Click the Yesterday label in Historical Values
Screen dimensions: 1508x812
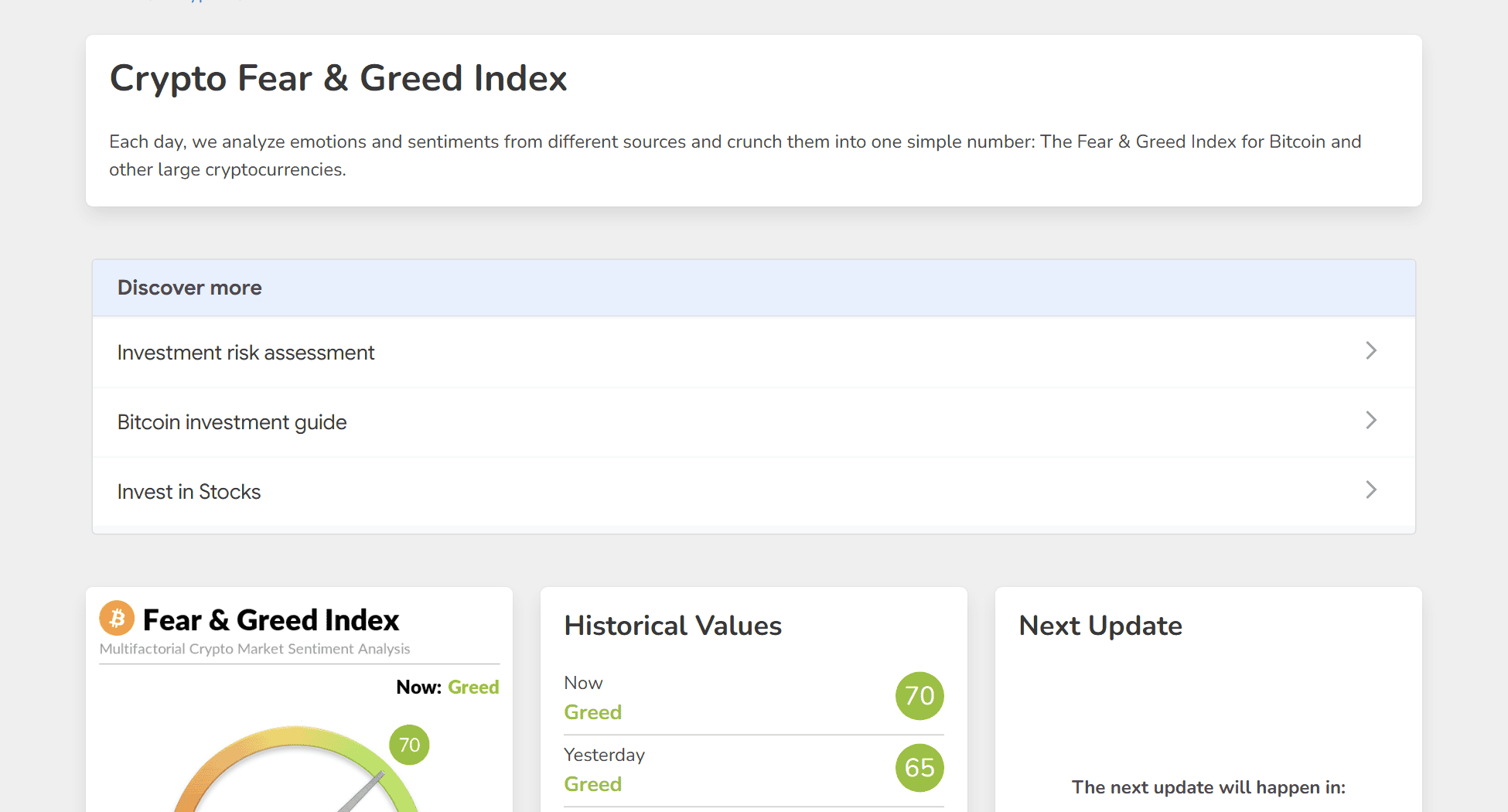pyautogui.click(x=604, y=755)
